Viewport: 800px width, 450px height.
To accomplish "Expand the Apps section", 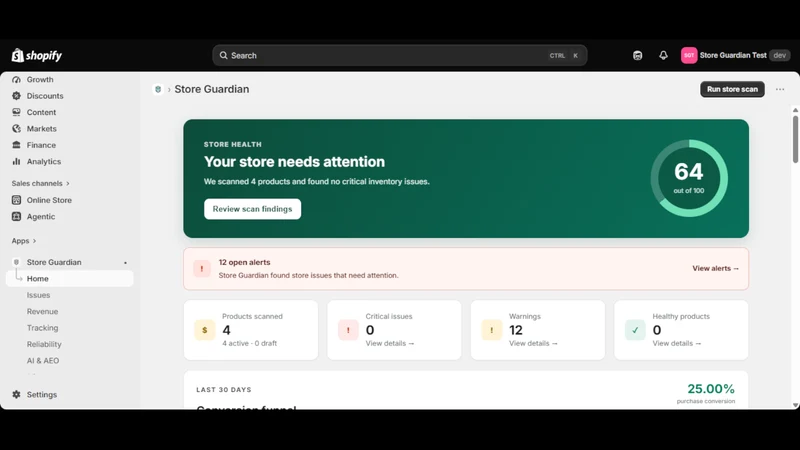I will 24,241.
